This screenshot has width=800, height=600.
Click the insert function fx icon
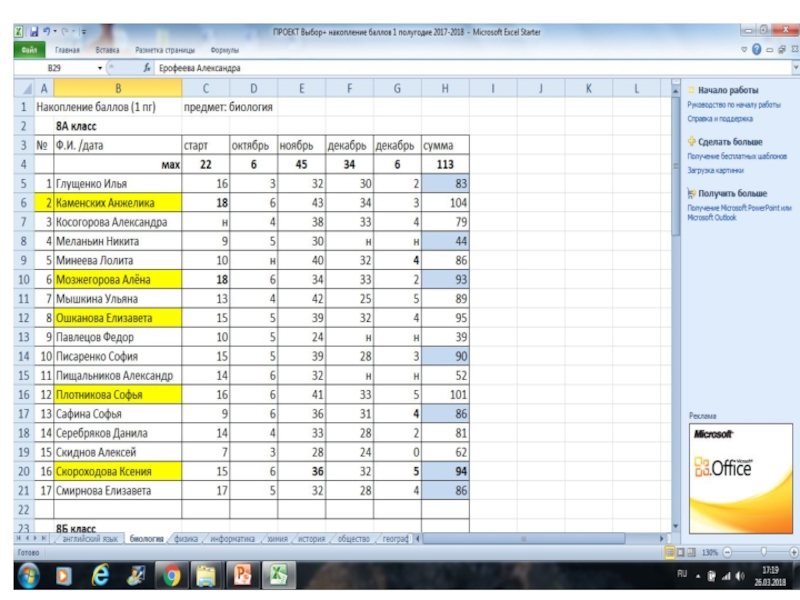(x=147, y=67)
